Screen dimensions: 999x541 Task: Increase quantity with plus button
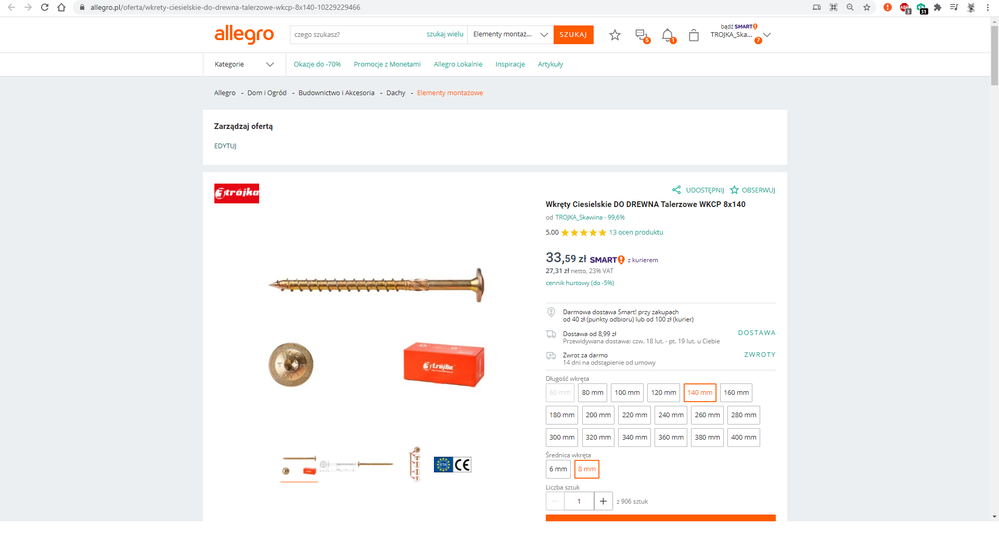click(603, 501)
